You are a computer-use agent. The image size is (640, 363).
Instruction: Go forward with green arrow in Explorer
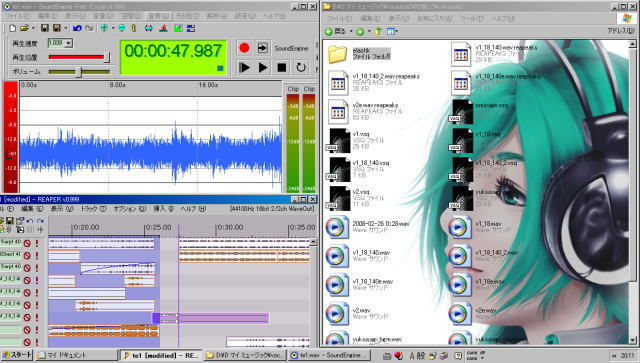(x=360, y=31)
